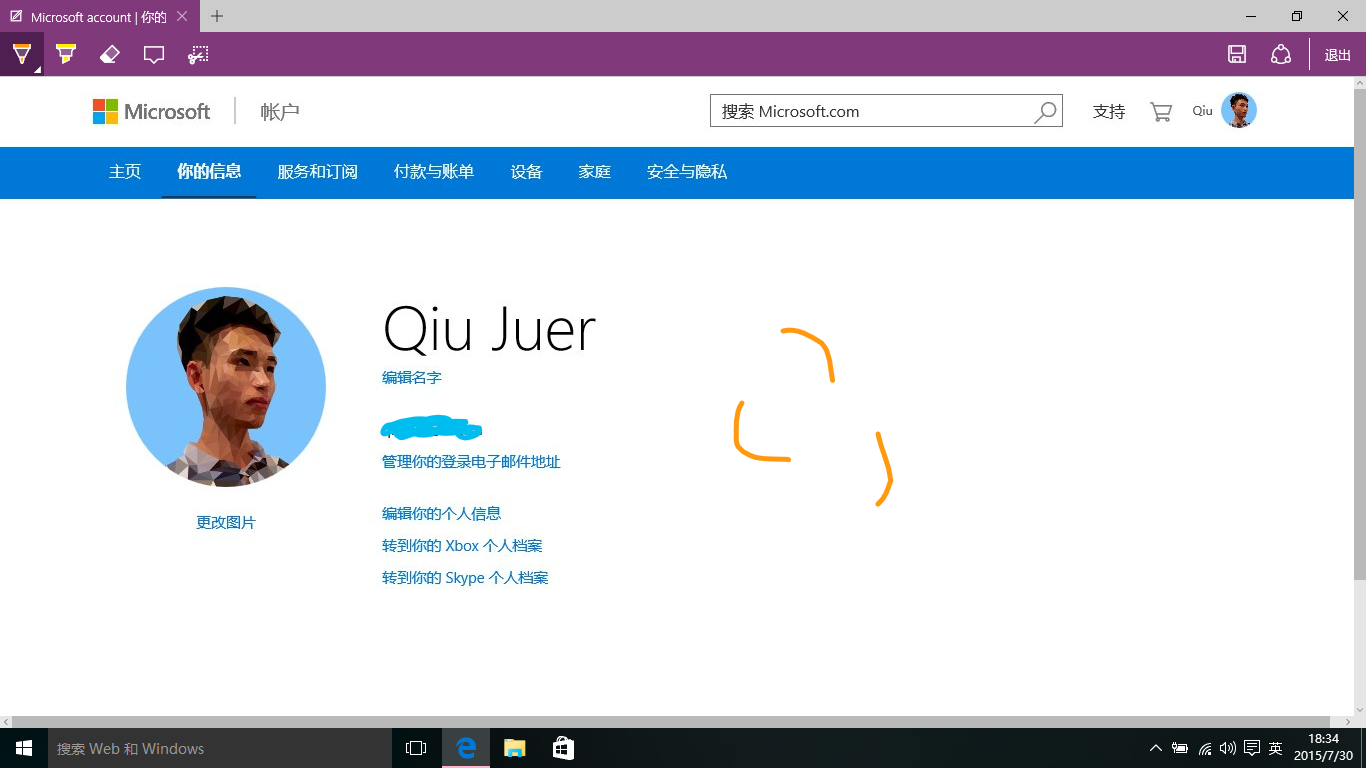The height and width of the screenshot is (768, 1366).
Task: Run search using the magnifier icon
Action: click(1045, 111)
